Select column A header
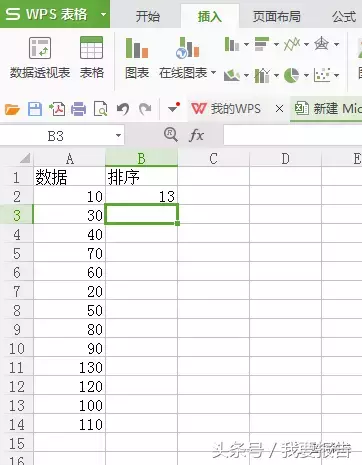Image resolution: width=362 pixels, height=465 pixels. click(69, 159)
